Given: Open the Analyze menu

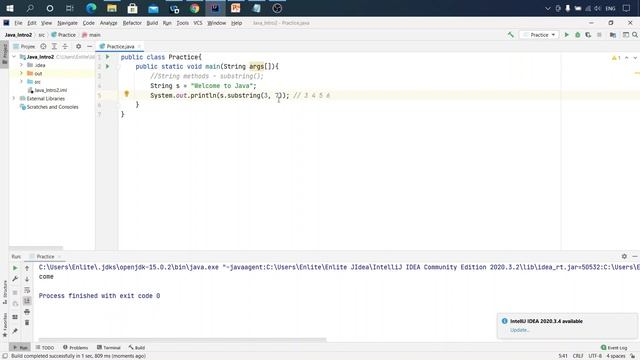Looking at the screenshot, I should 109,23.
